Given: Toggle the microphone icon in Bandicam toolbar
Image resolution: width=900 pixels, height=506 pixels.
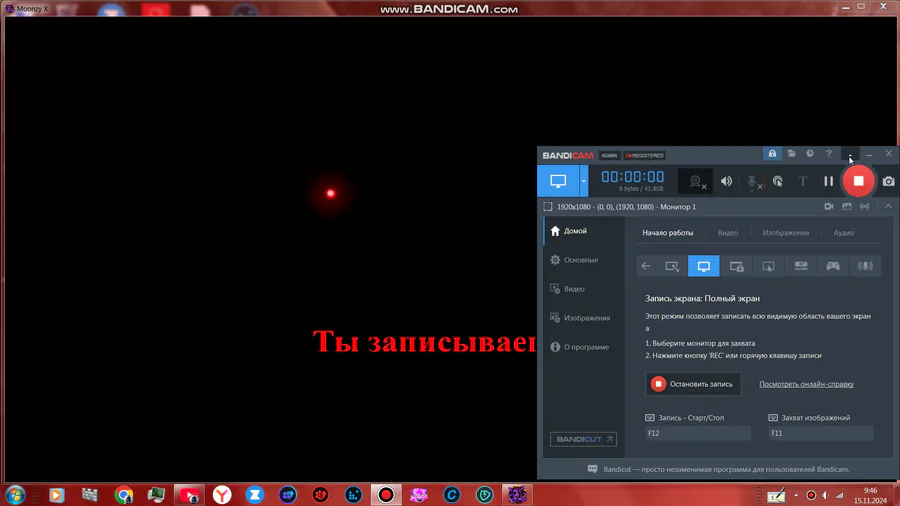Looking at the screenshot, I should coord(752,181).
